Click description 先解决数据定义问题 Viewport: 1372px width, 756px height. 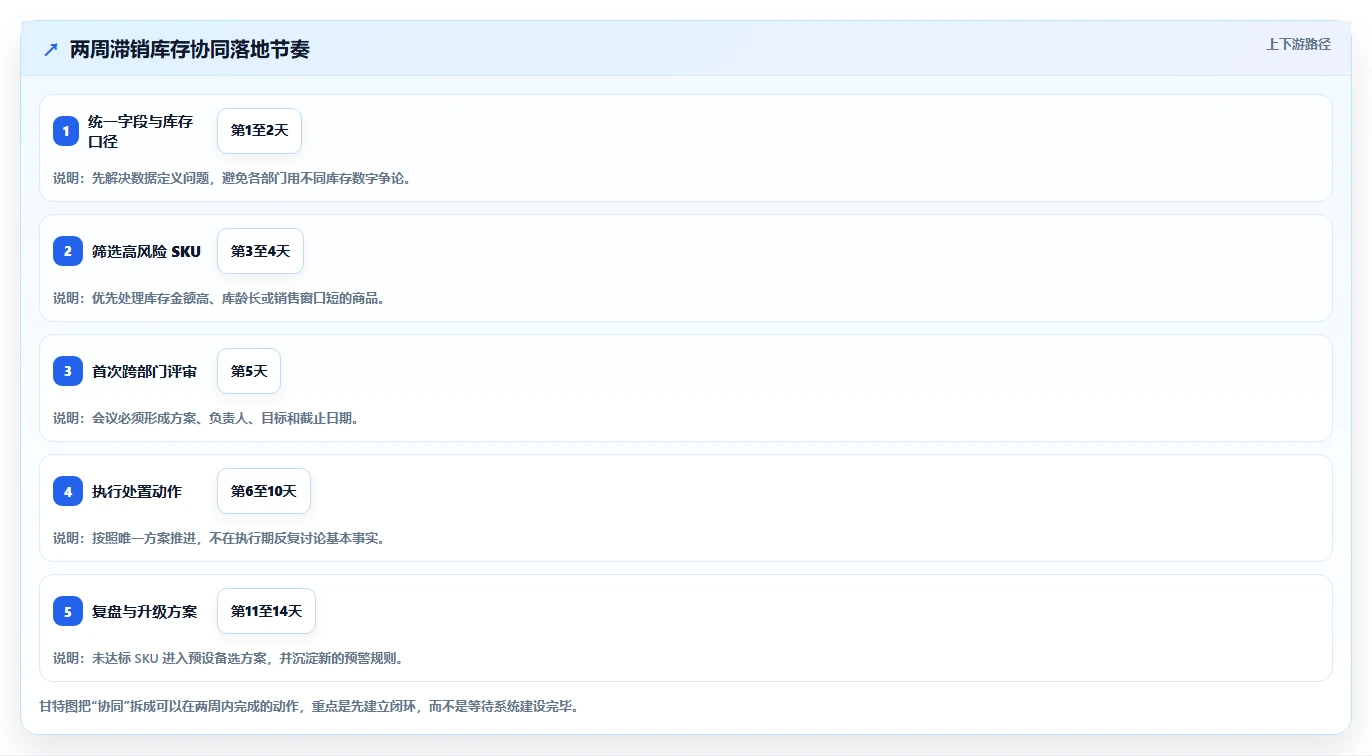232,178
